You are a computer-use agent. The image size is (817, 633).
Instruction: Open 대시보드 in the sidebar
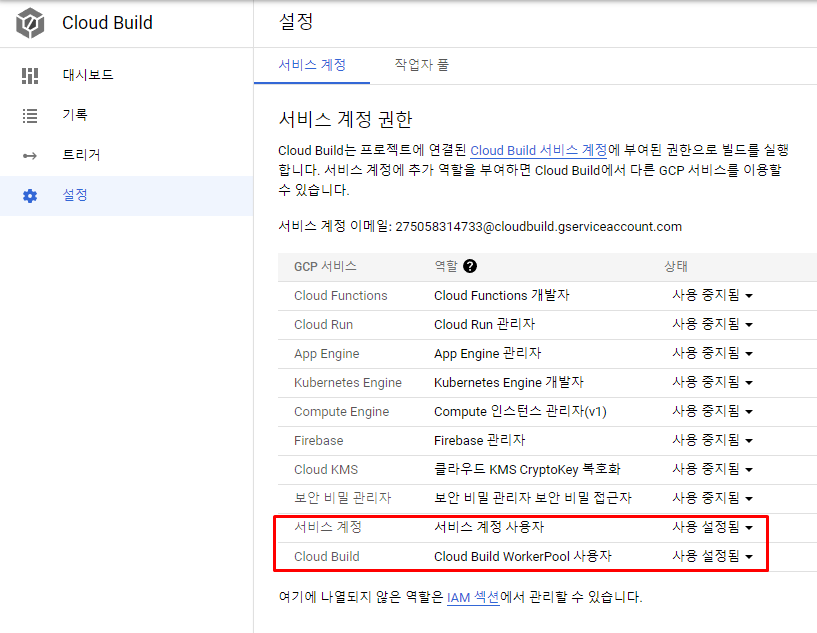pyautogui.click(x=127, y=75)
